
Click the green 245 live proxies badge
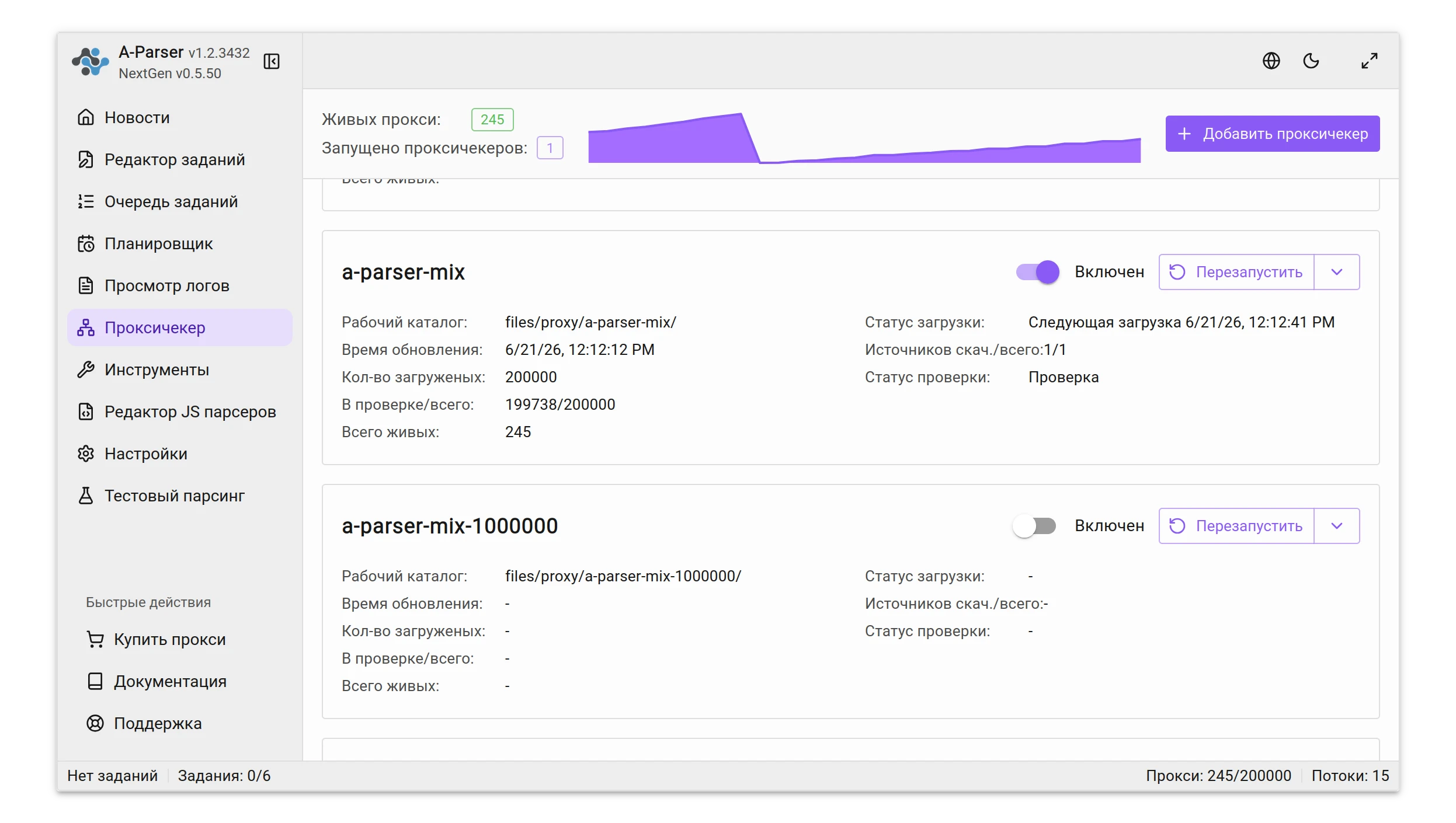[492, 120]
